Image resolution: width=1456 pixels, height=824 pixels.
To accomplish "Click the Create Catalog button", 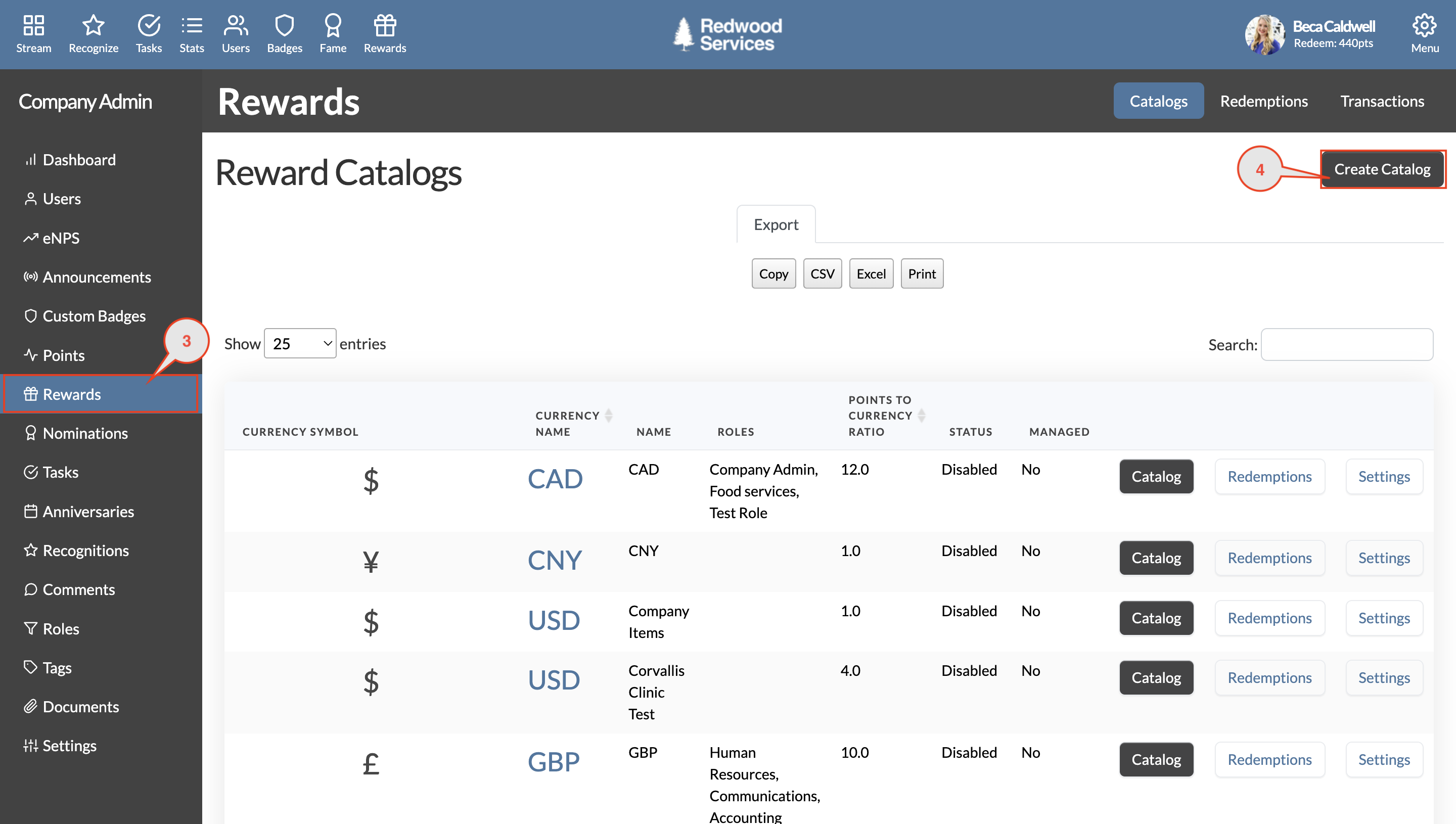I will click(x=1381, y=169).
